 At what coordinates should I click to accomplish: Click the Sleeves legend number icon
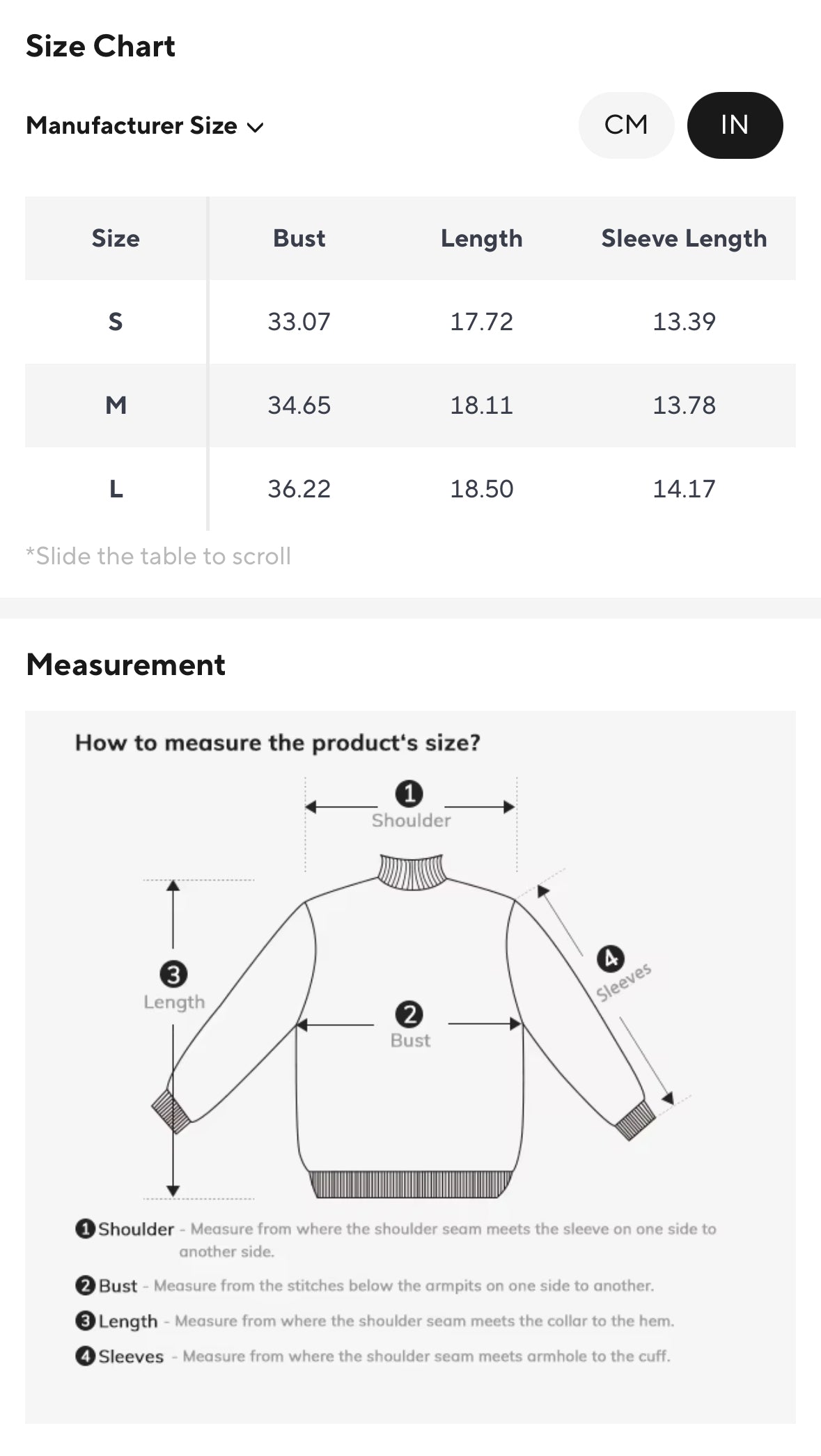click(x=85, y=1356)
